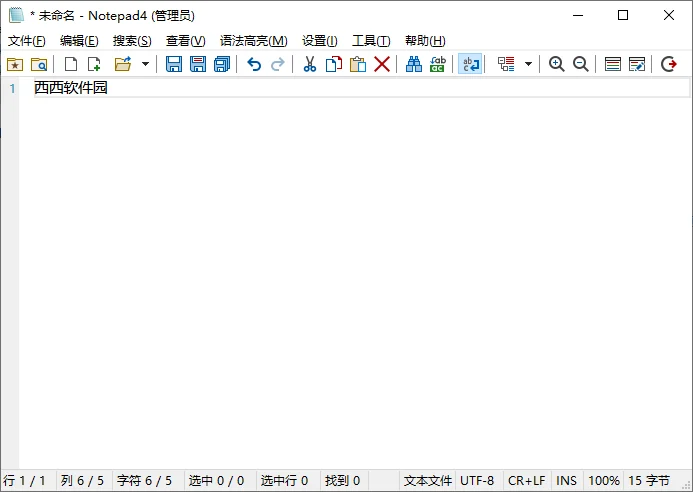Viewport: 693px width, 492px height.
Task: Click the text 西西软件园 in editor
Action: pyautogui.click(x=71, y=88)
